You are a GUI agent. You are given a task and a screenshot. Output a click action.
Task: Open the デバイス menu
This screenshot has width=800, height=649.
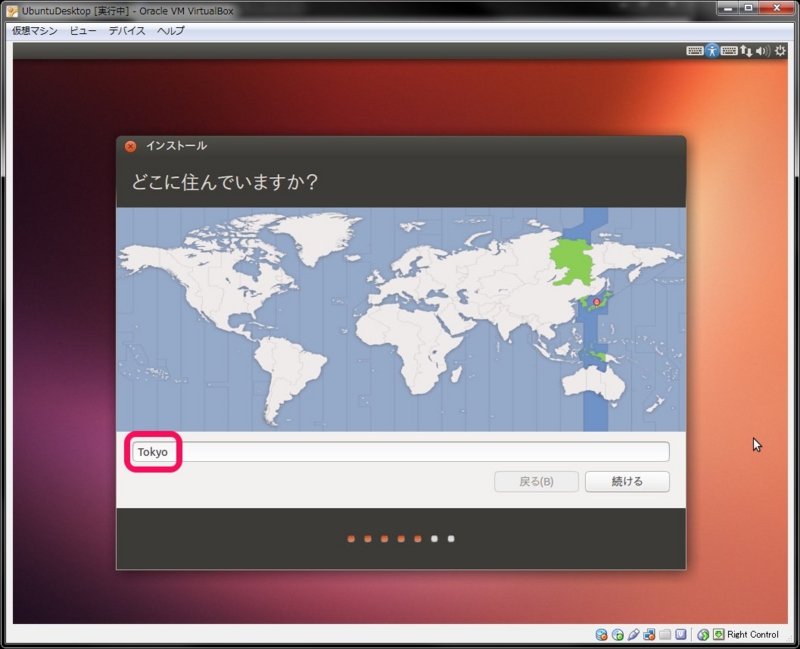(127, 31)
